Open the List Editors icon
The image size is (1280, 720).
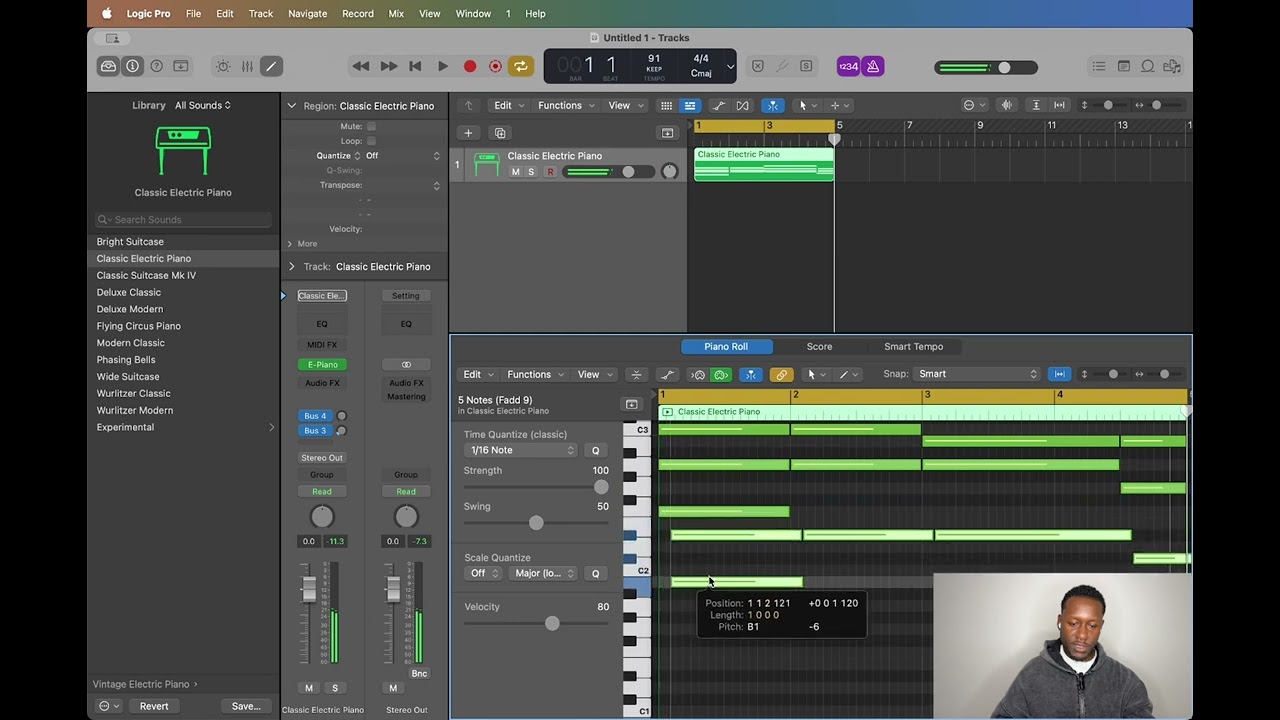(x=1099, y=66)
